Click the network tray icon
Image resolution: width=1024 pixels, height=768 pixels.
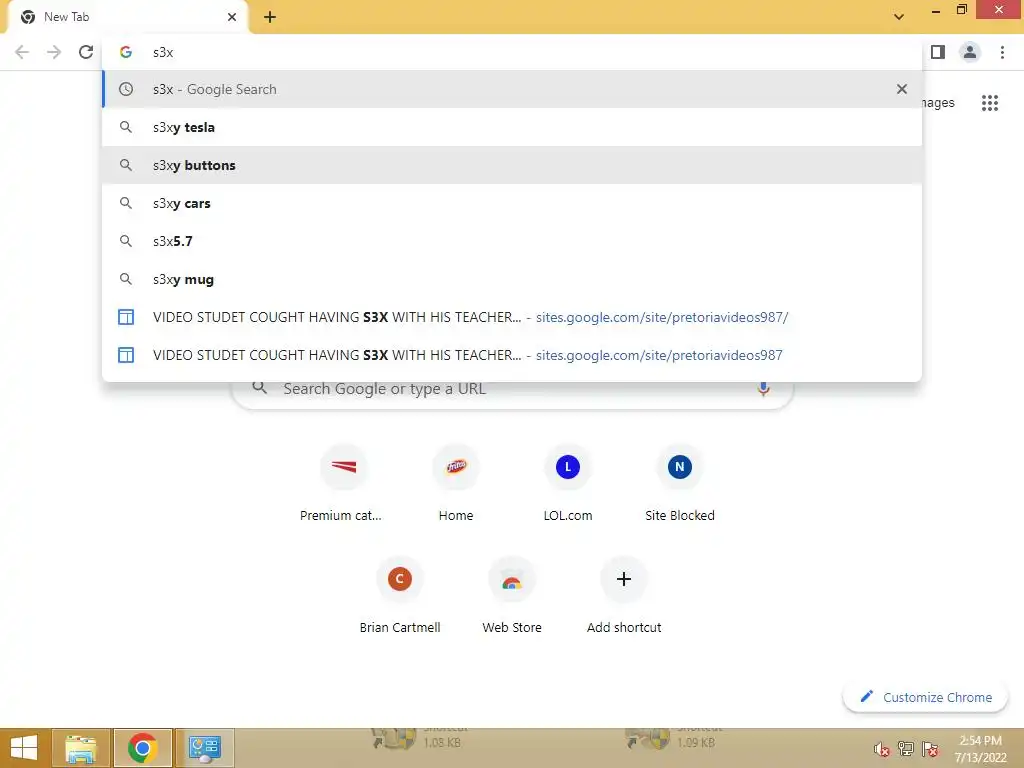coord(906,749)
